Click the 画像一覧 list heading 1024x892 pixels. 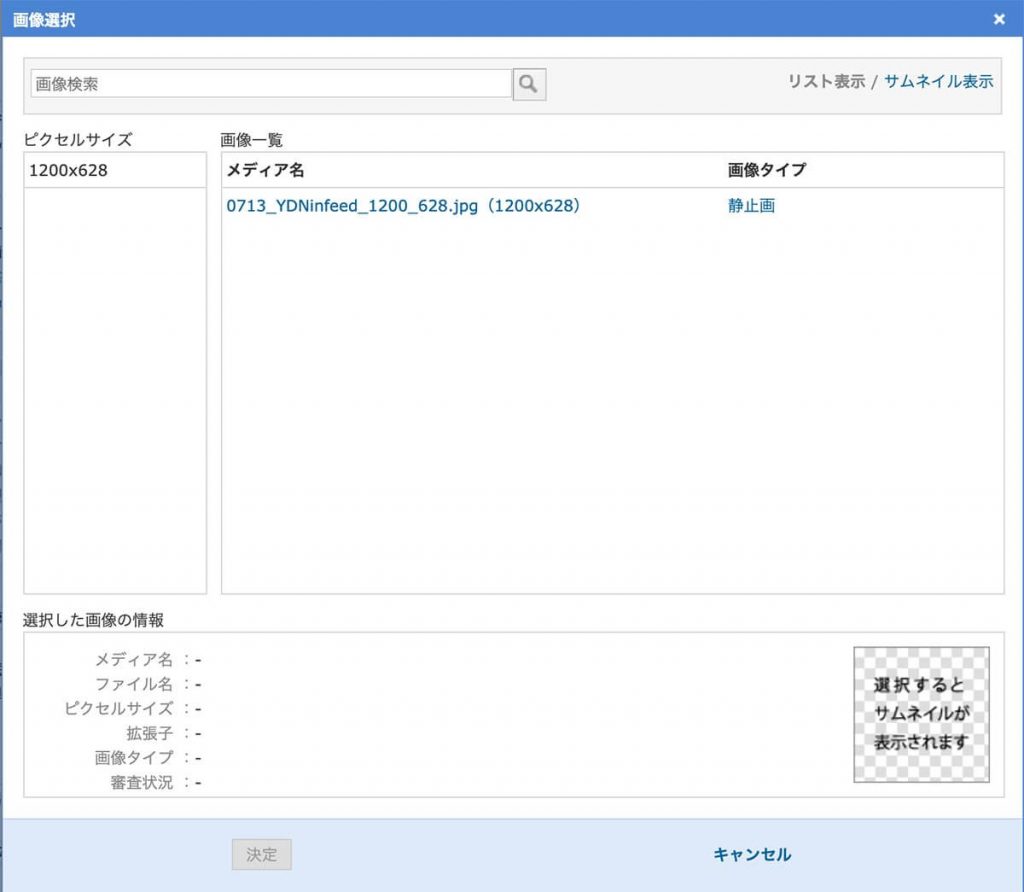pos(251,140)
